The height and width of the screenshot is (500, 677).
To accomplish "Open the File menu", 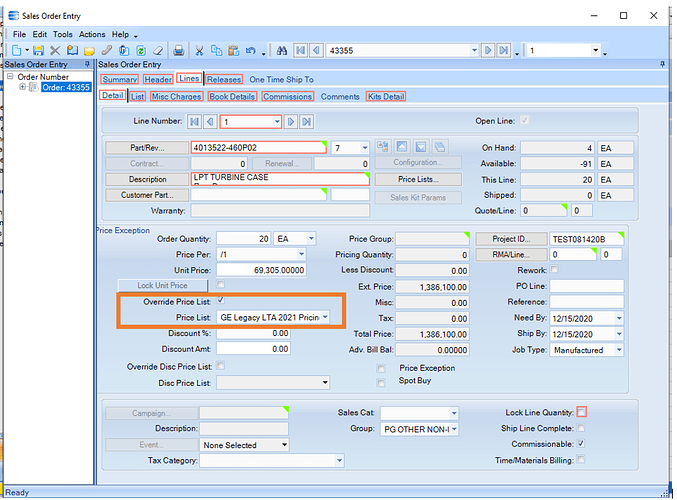I will click(x=19, y=34).
